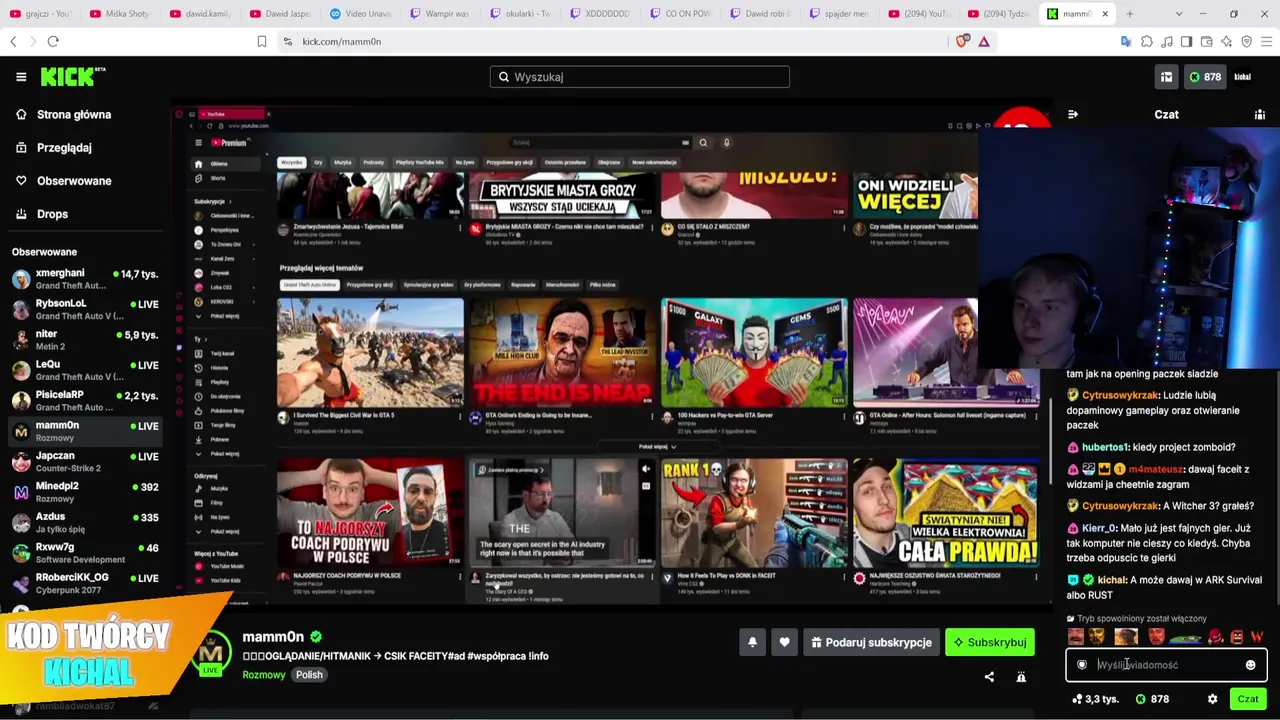Switch to the okularki Twitch tab
Image resolution: width=1280 pixels, height=720 pixels.
point(521,14)
